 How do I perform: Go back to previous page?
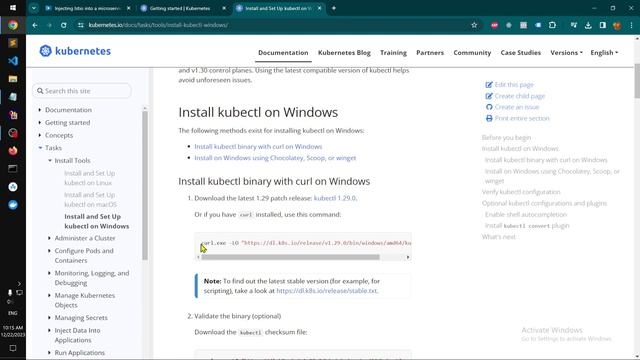tap(35, 25)
